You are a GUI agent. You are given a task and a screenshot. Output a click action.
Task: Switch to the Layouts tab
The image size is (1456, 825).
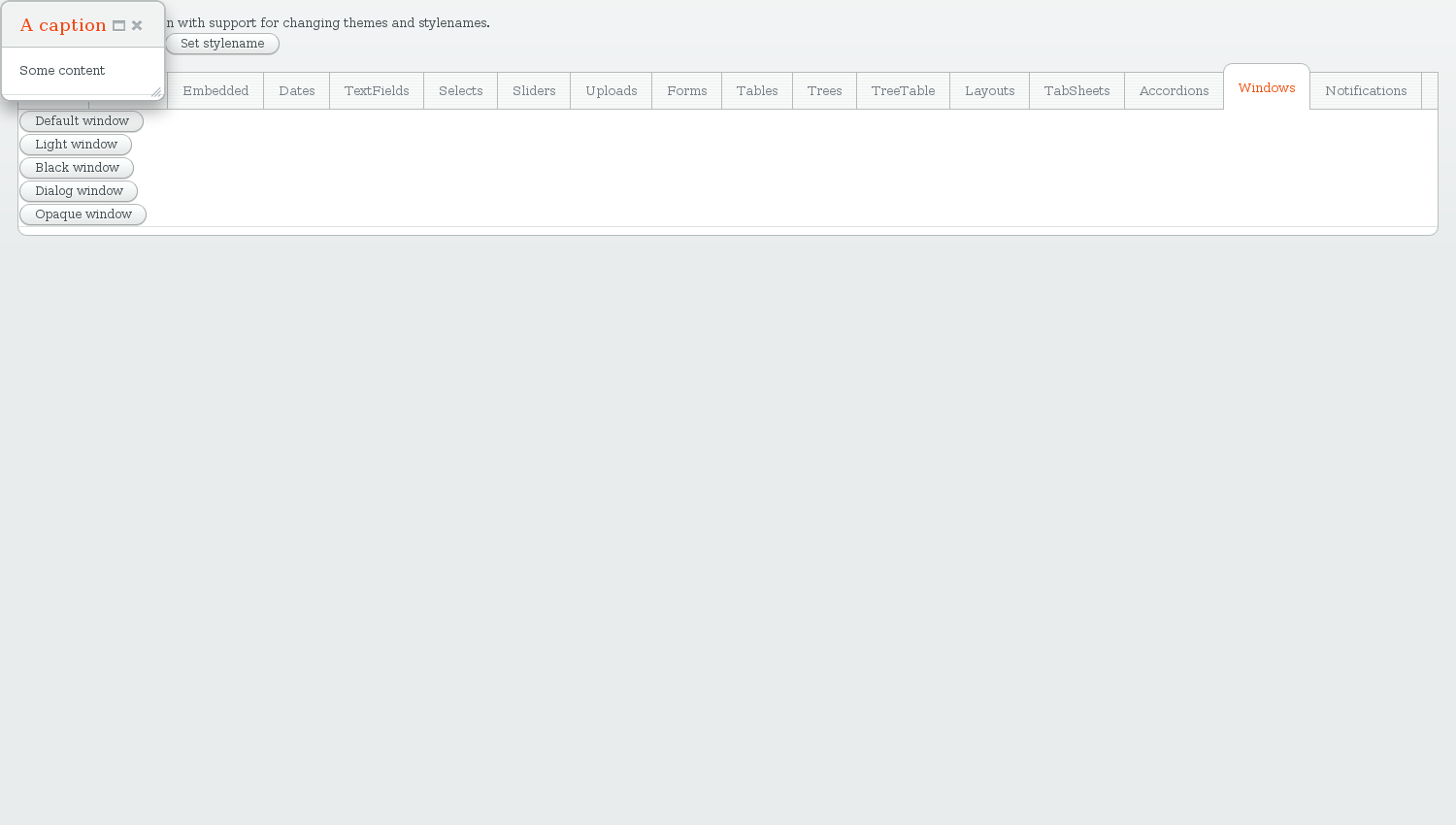[x=990, y=91]
